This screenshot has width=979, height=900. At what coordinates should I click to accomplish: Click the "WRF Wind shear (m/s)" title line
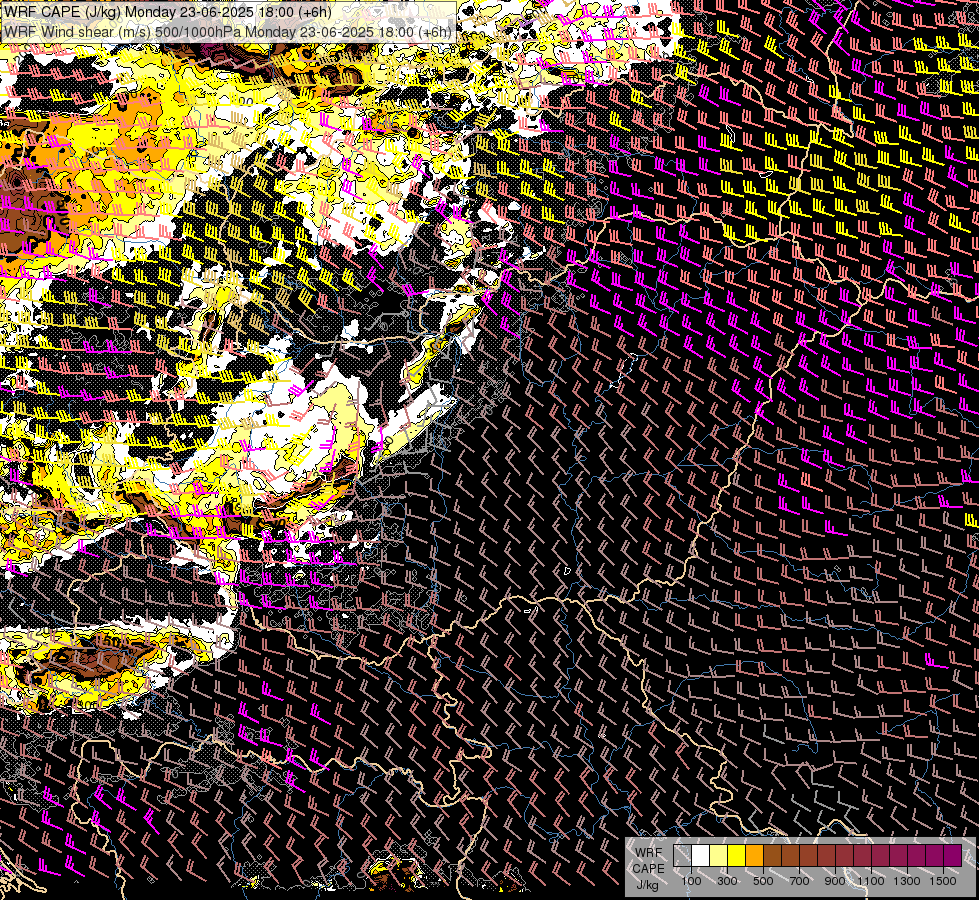[228, 32]
